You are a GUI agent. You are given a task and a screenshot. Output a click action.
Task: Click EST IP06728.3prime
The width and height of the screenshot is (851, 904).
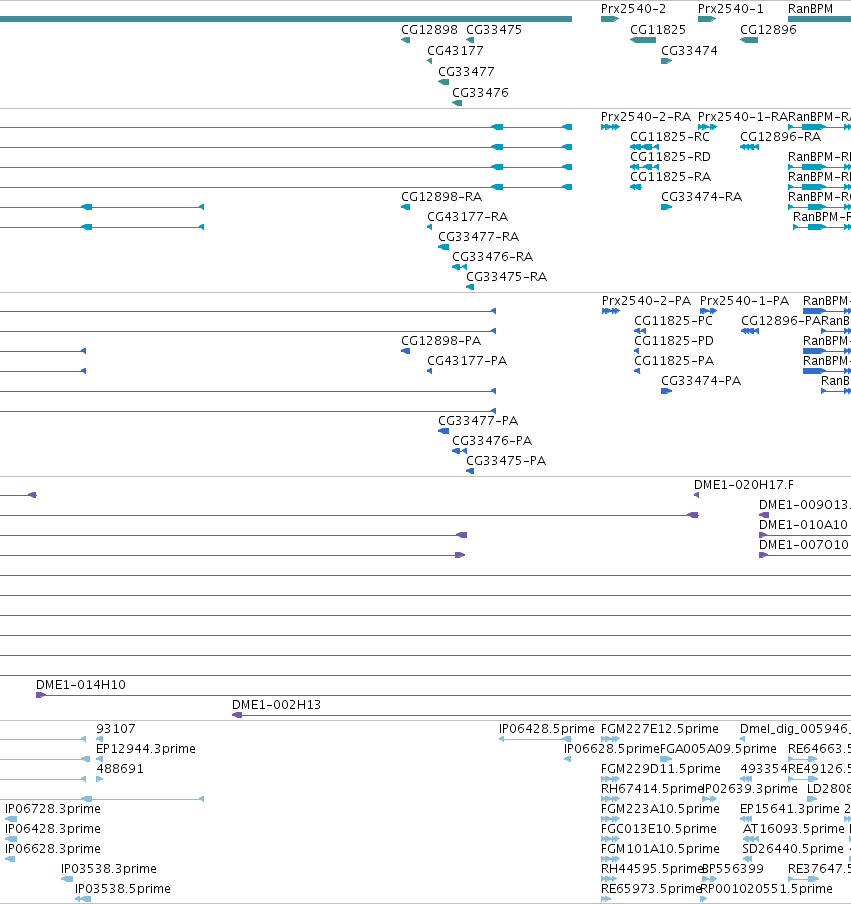click(52, 809)
